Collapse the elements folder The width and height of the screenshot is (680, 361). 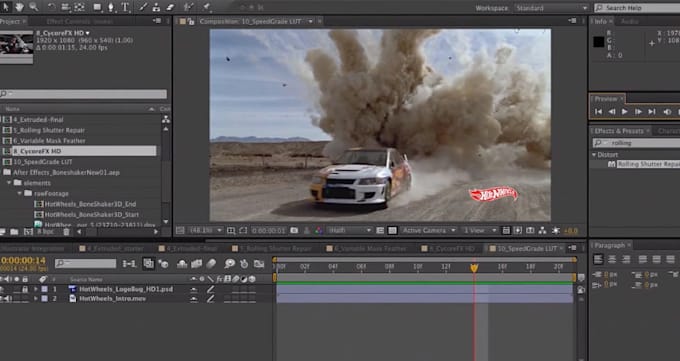click(x=10, y=183)
